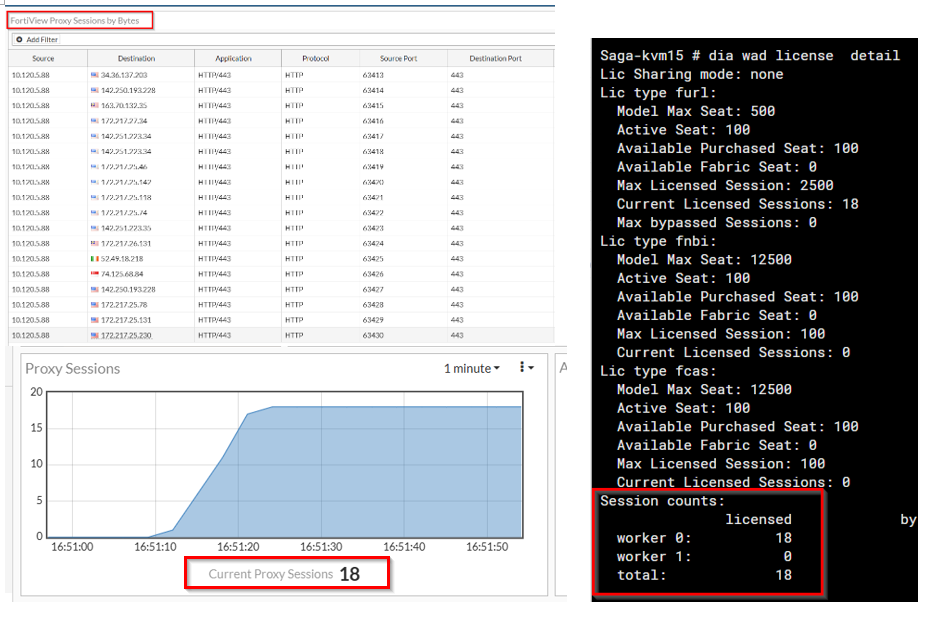Click the flag icon beside 34.36.137.203

(95, 75)
